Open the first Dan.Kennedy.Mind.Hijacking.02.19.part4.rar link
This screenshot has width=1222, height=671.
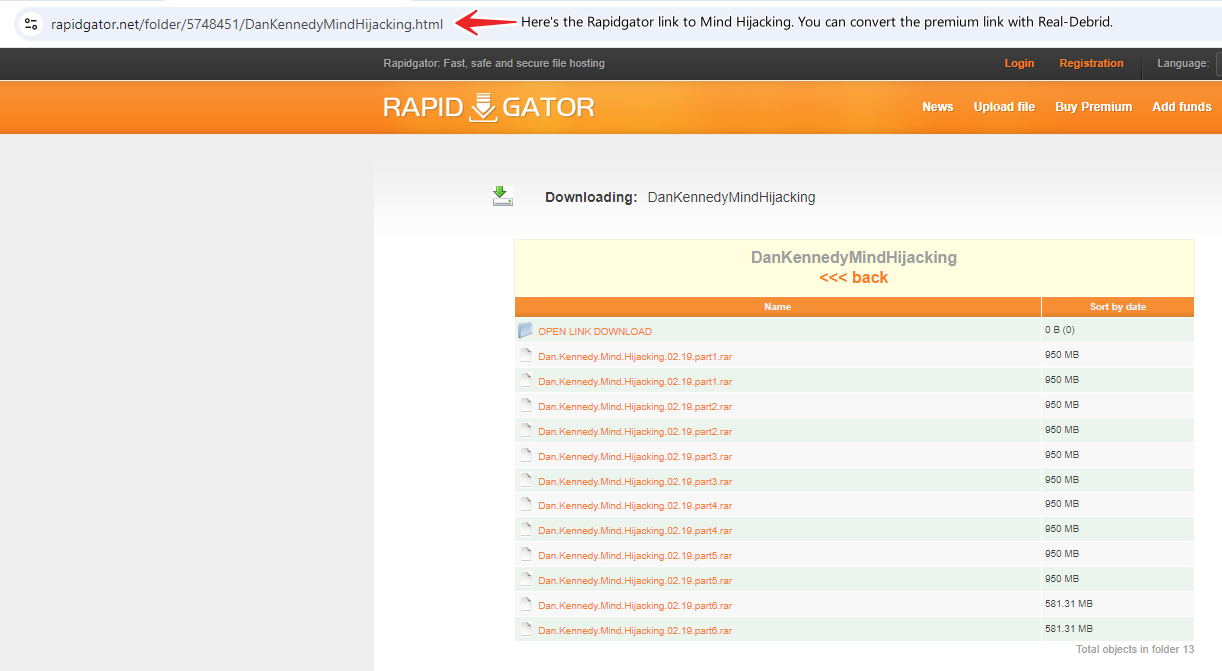[635, 506]
